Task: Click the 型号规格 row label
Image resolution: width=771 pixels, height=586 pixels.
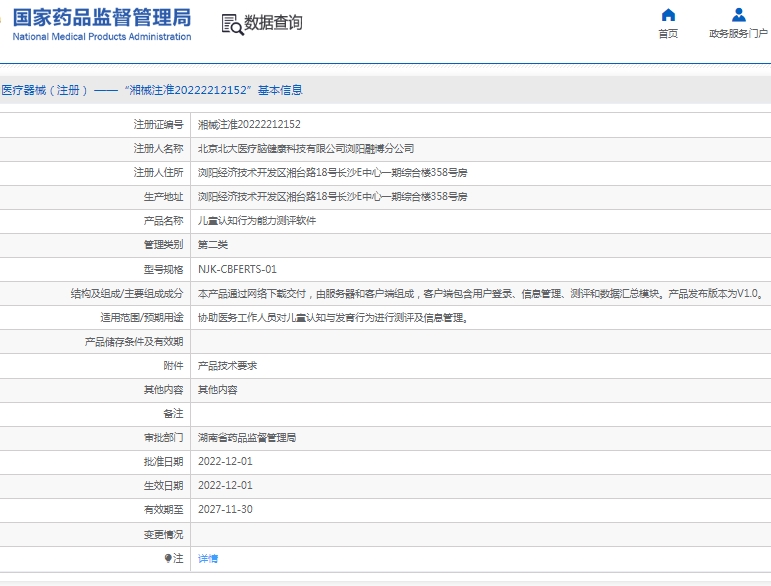Action: coord(163,269)
